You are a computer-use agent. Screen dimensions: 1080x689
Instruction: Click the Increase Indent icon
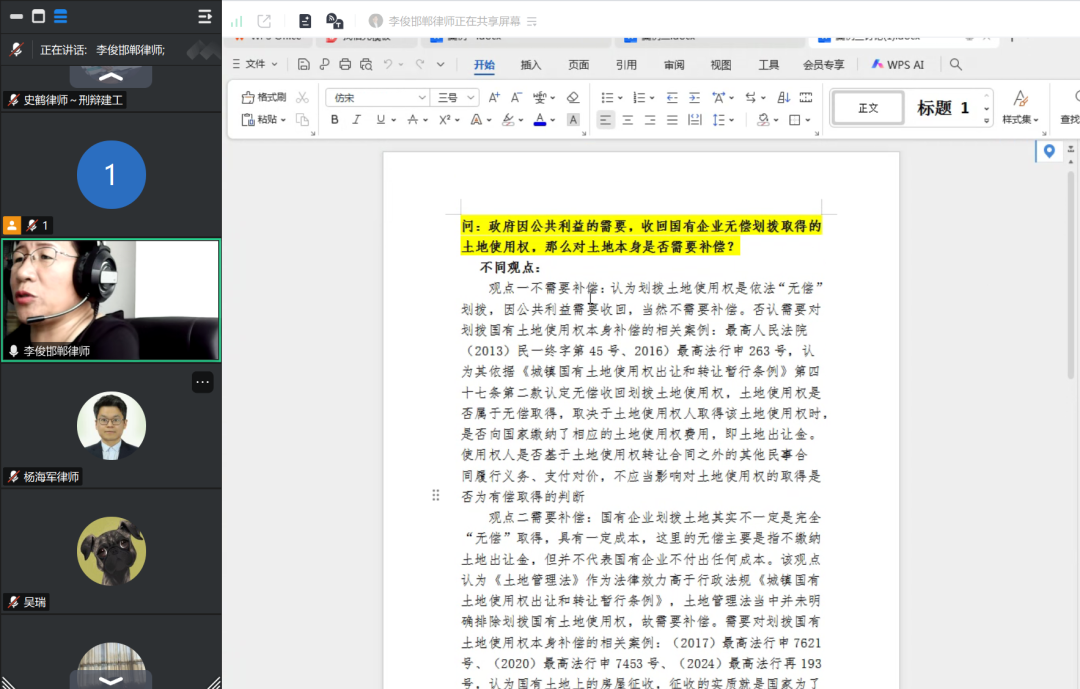[694, 97]
